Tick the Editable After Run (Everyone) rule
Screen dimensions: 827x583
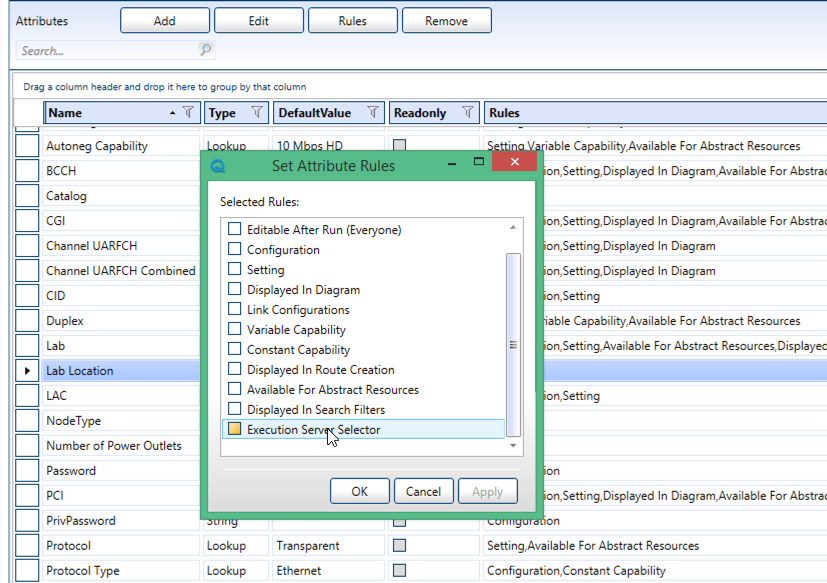(235, 230)
